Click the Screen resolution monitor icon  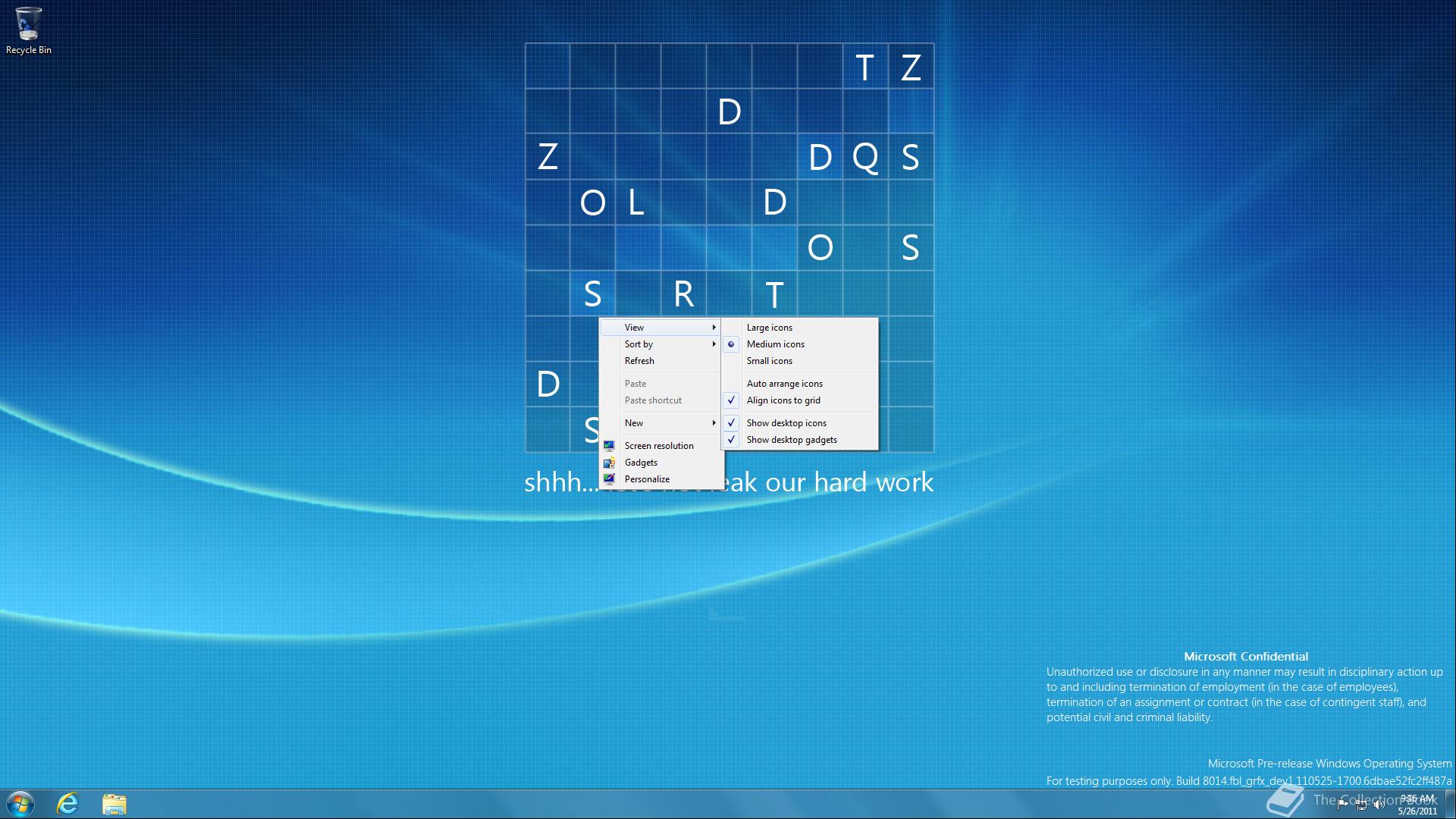point(609,446)
